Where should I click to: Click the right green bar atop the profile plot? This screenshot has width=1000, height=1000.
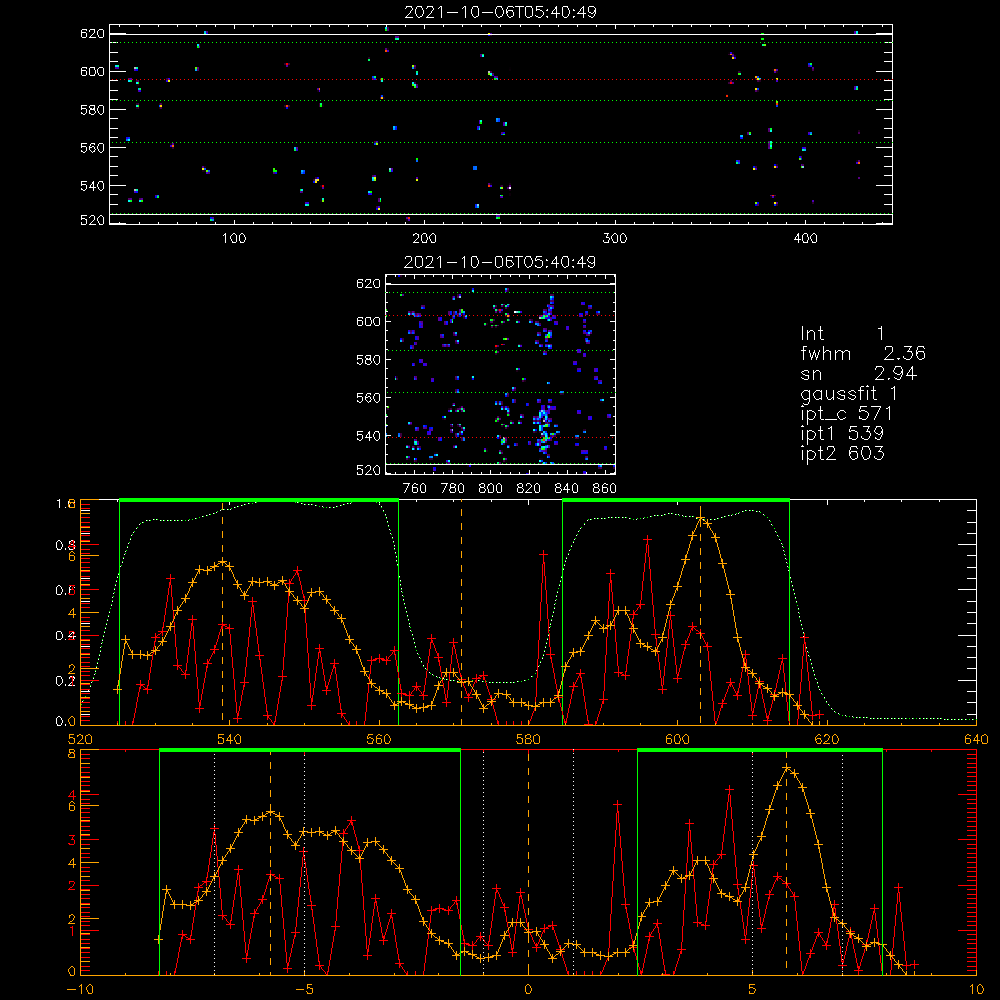click(x=676, y=500)
